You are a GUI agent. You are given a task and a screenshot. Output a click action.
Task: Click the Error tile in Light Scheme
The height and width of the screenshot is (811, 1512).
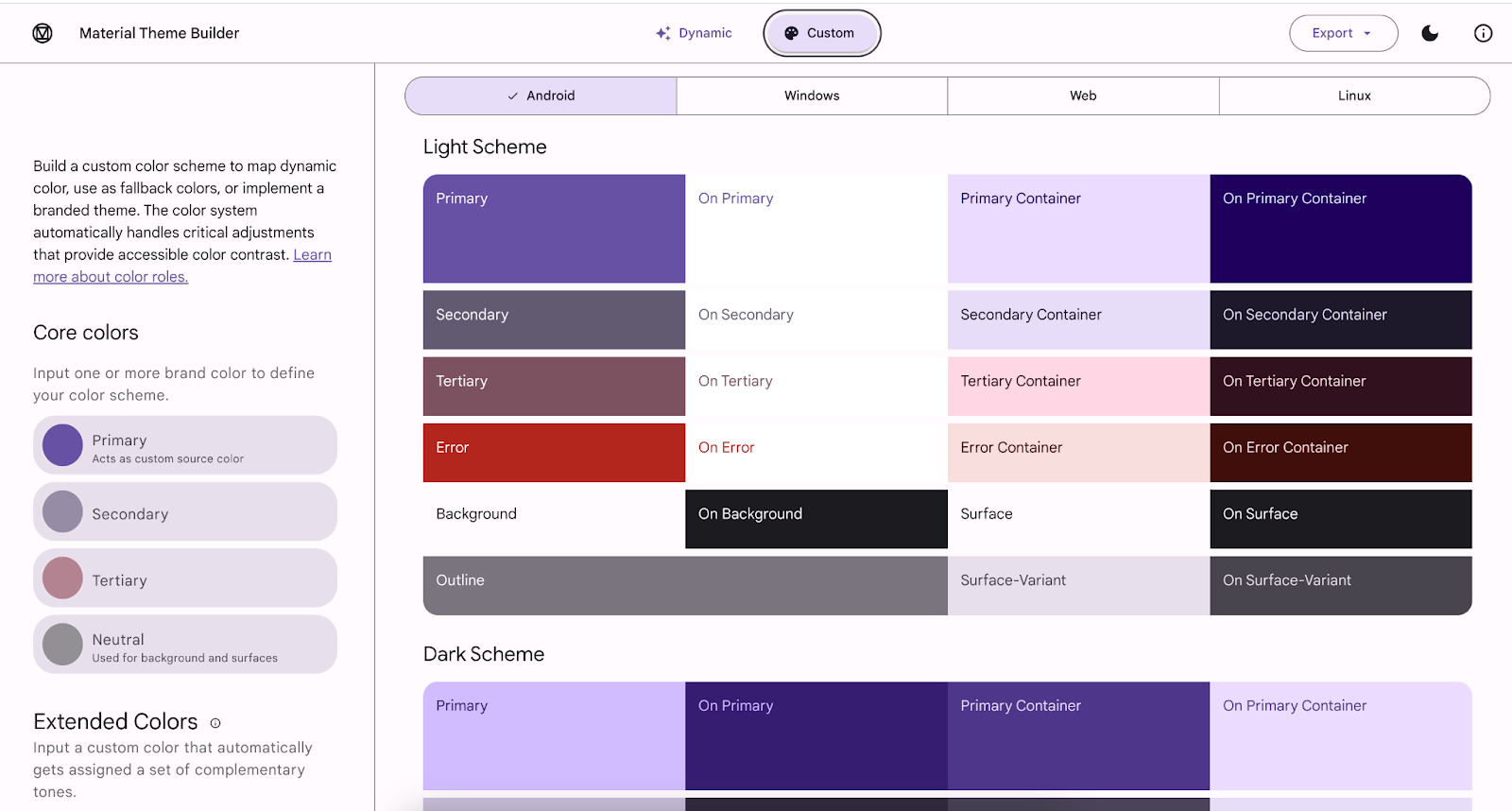click(554, 453)
